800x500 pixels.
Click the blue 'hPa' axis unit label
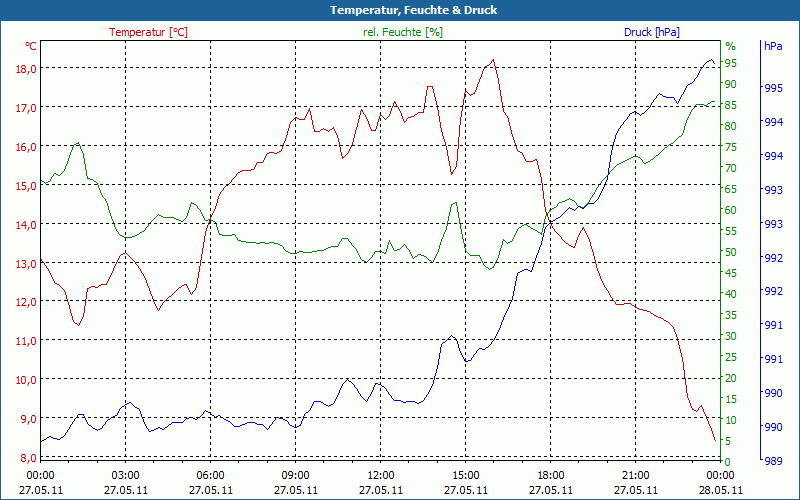coord(773,46)
